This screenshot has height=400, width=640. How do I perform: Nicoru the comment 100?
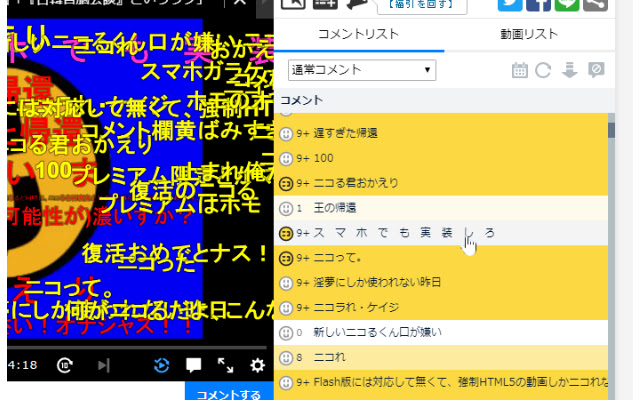click(286, 158)
